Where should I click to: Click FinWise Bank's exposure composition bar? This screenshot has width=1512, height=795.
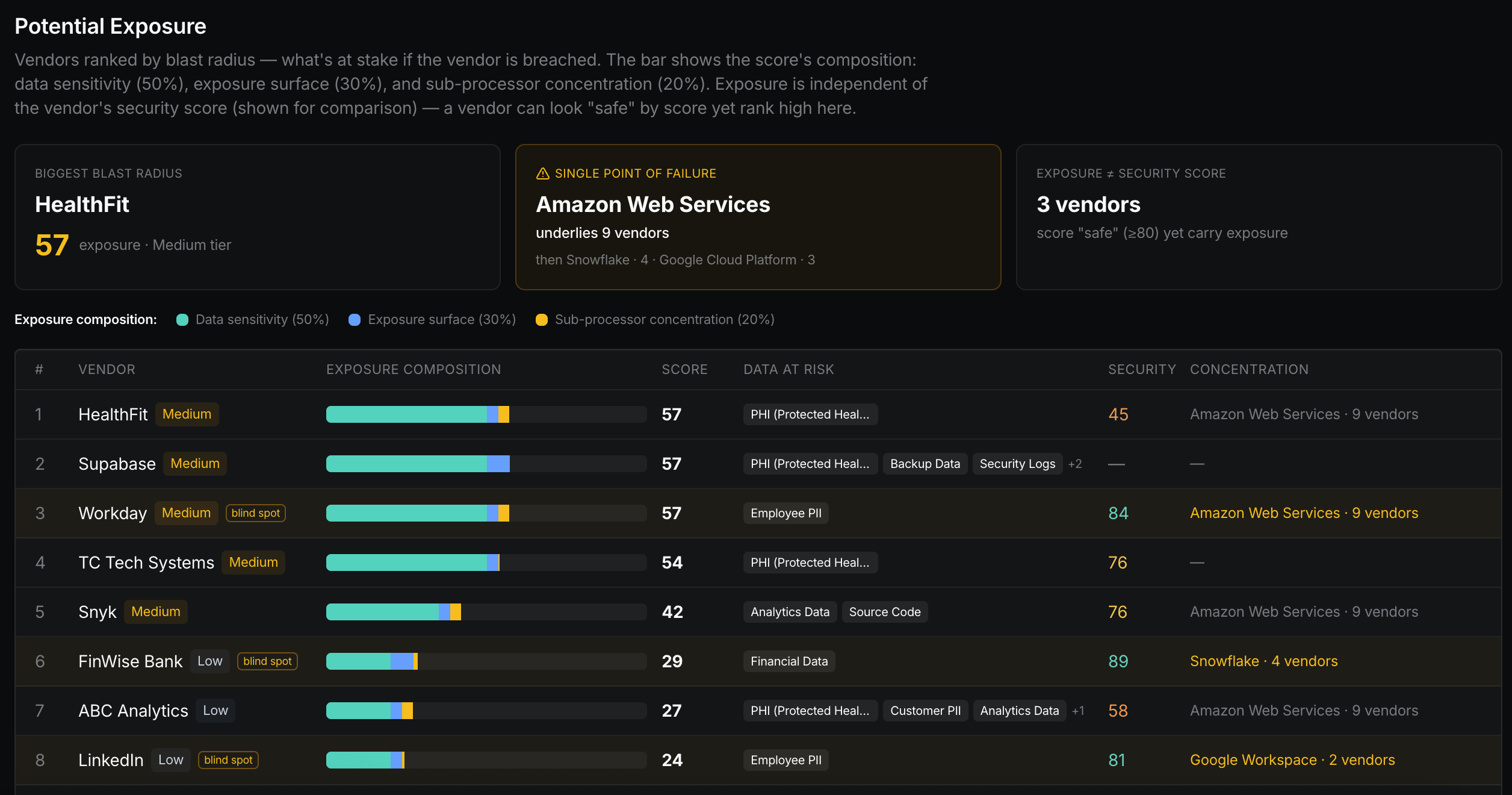pos(486,661)
